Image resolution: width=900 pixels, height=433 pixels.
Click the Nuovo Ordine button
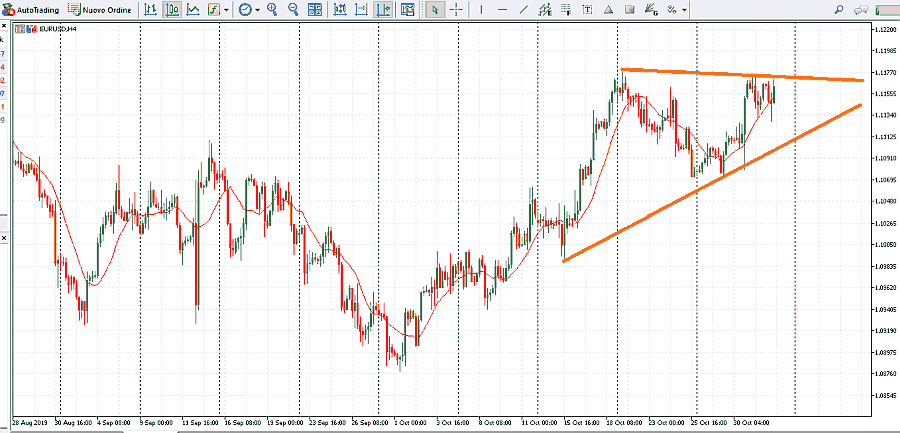(102, 10)
